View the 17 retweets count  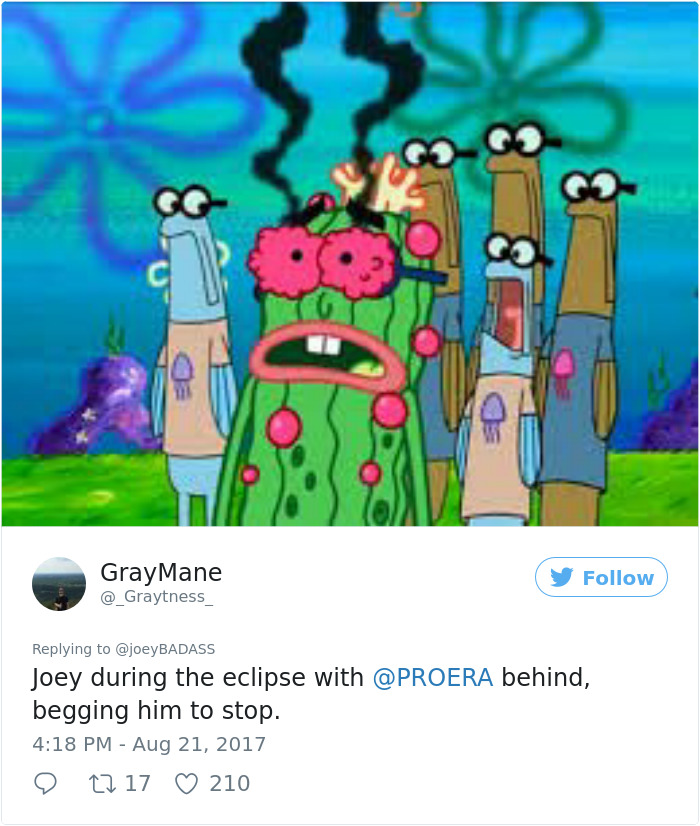(138, 783)
